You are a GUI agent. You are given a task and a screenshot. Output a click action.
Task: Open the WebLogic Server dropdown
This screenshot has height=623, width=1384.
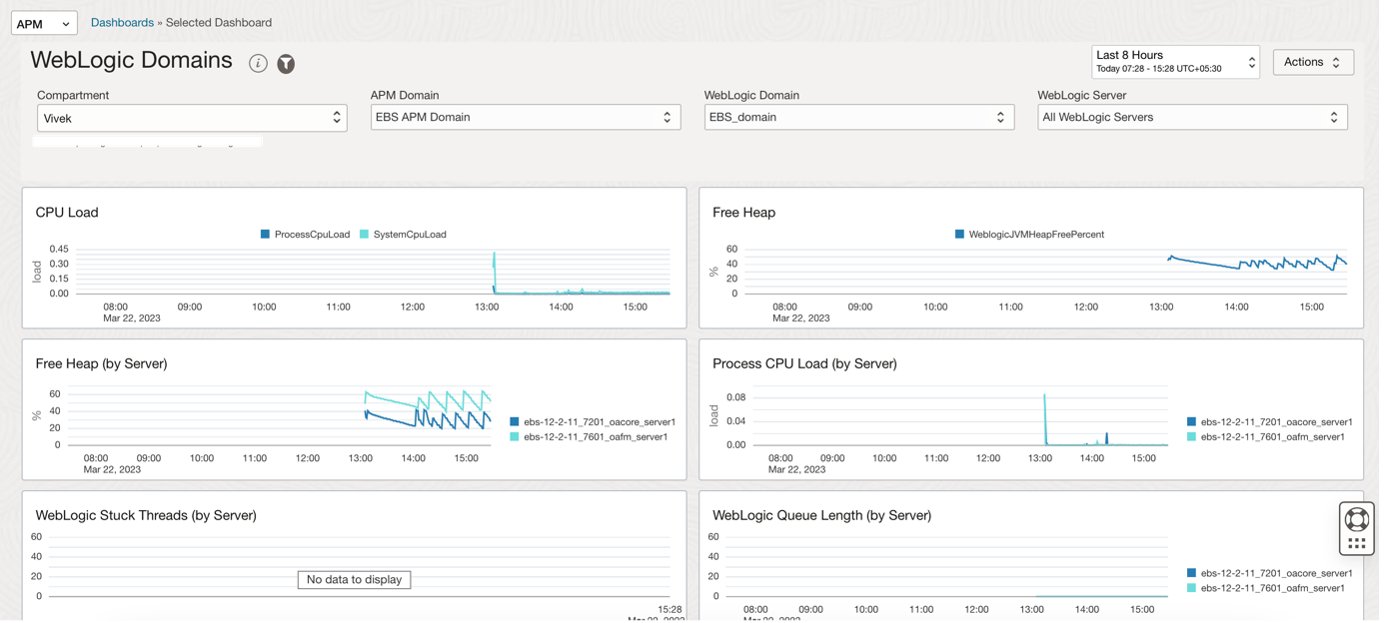click(x=1192, y=117)
